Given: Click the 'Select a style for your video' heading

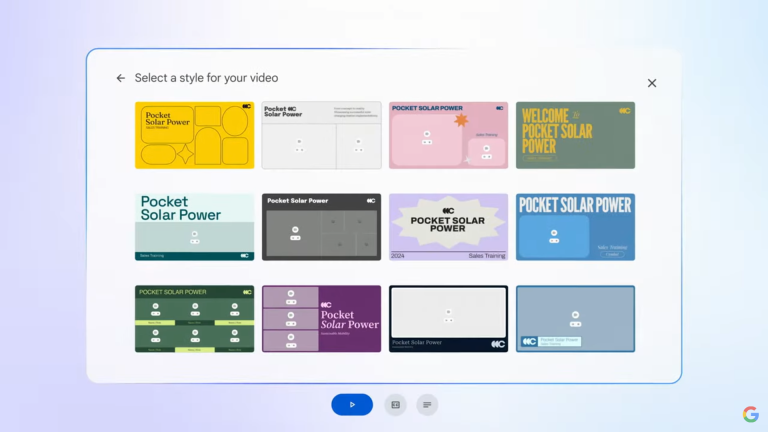Looking at the screenshot, I should 206,78.
